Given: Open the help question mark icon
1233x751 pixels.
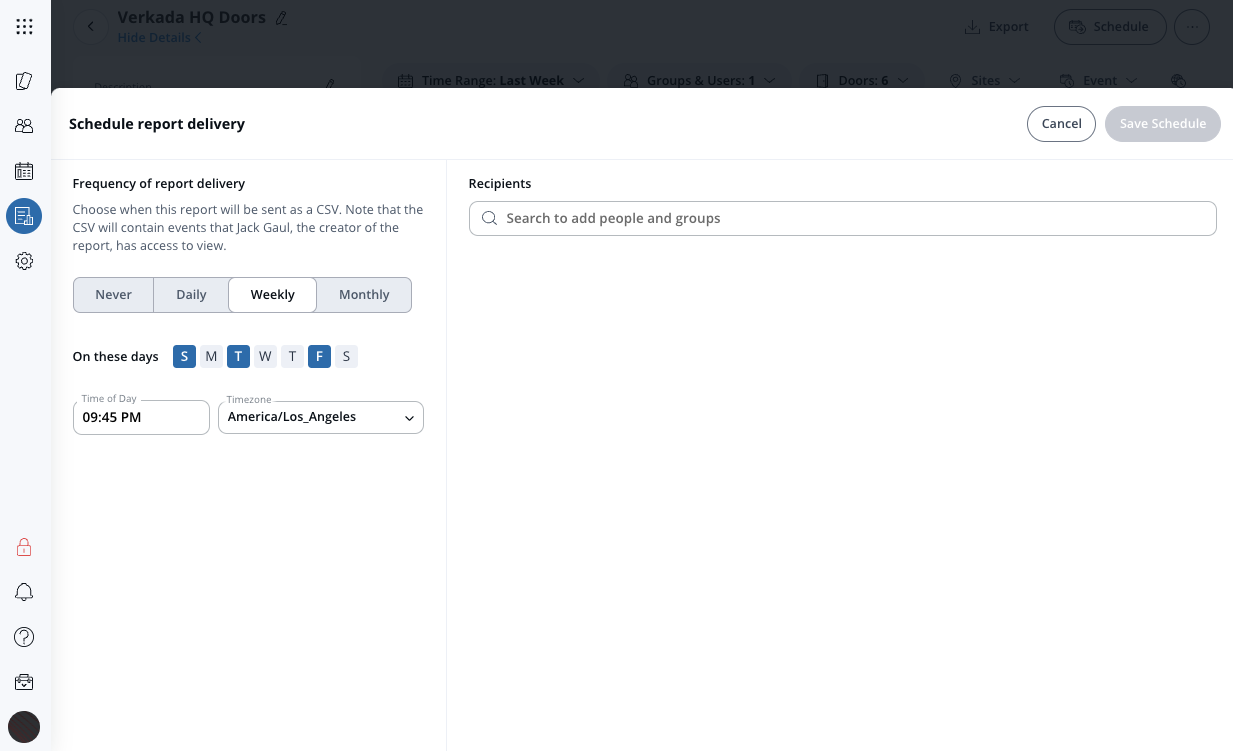Looking at the screenshot, I should 24,637.
